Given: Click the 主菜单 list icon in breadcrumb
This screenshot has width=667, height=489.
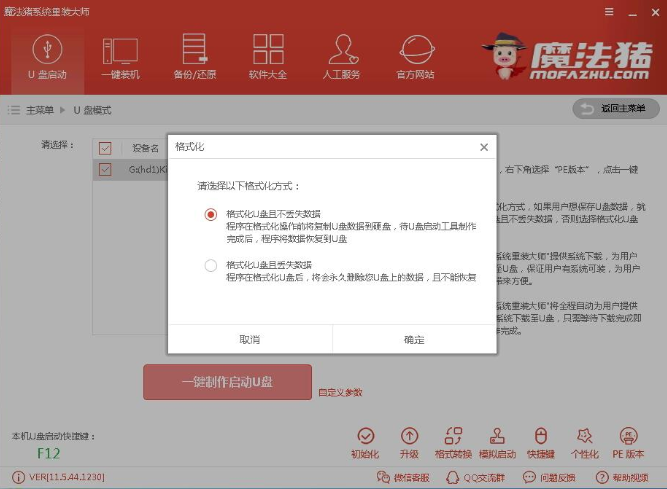Looking at the screenshot, I should point(14,111).
